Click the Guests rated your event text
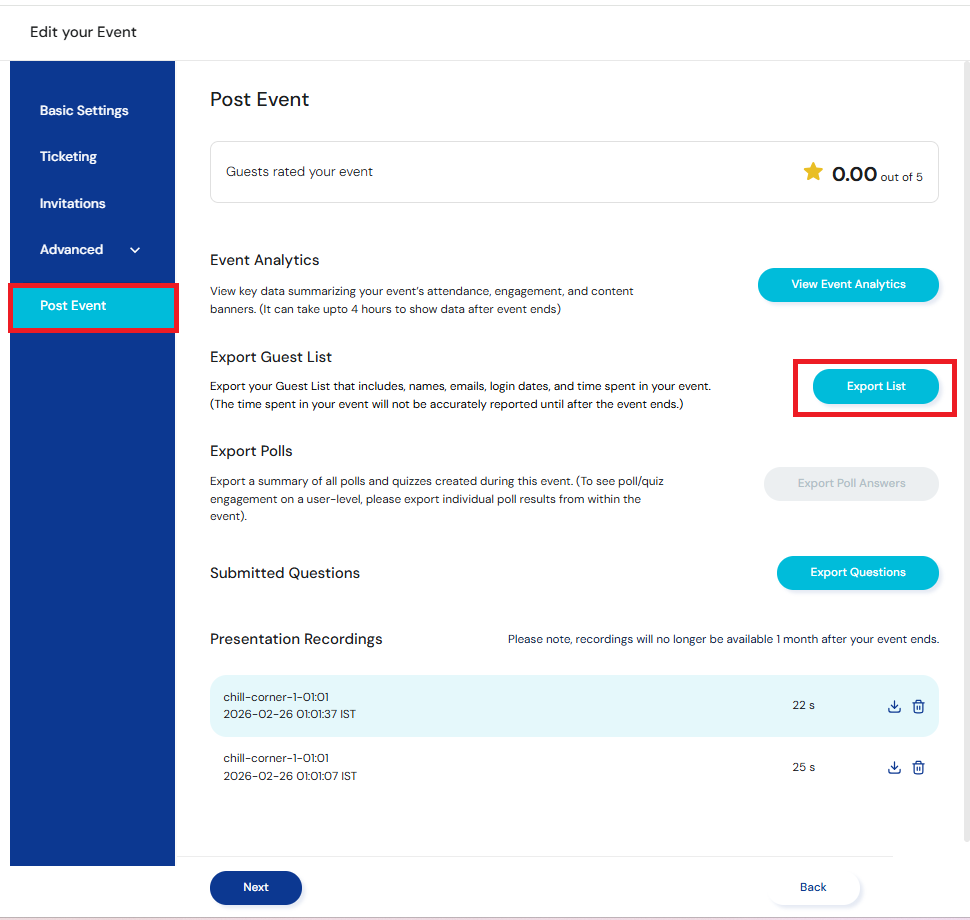The width and height of the screenshot is (970, 920). click(x=299, y=172)
